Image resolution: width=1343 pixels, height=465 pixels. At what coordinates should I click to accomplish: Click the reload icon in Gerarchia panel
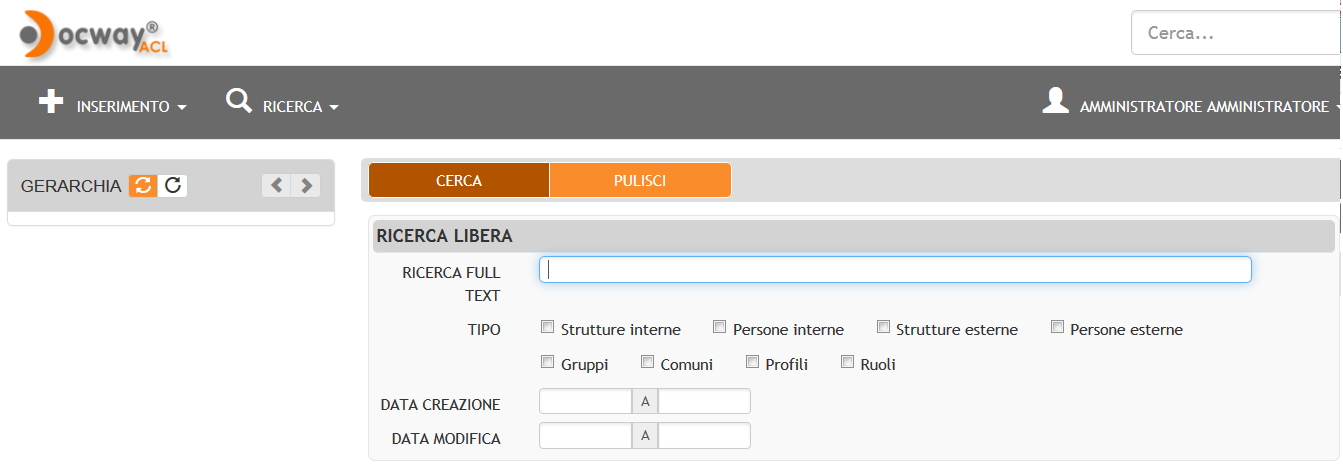173,185
